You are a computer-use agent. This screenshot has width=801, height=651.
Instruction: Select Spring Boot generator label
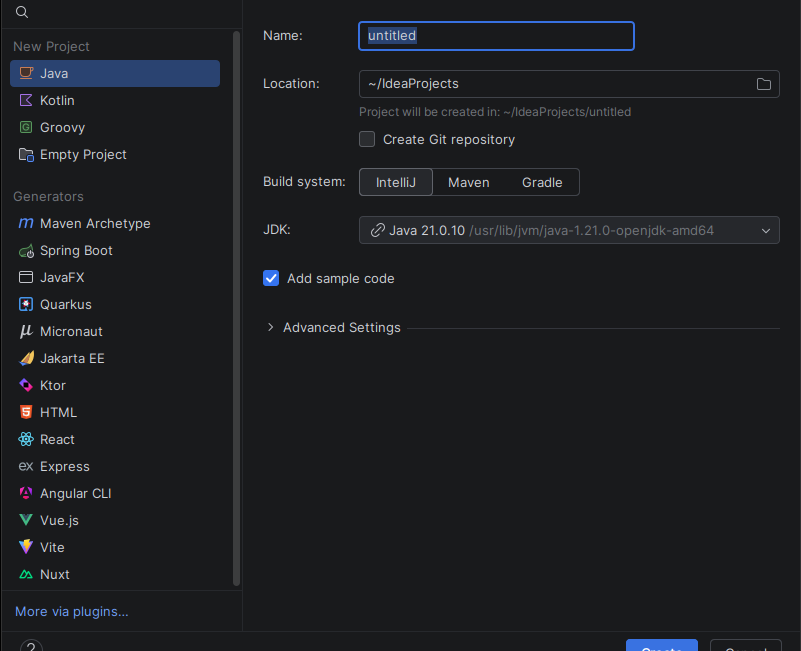coord(76,251)
